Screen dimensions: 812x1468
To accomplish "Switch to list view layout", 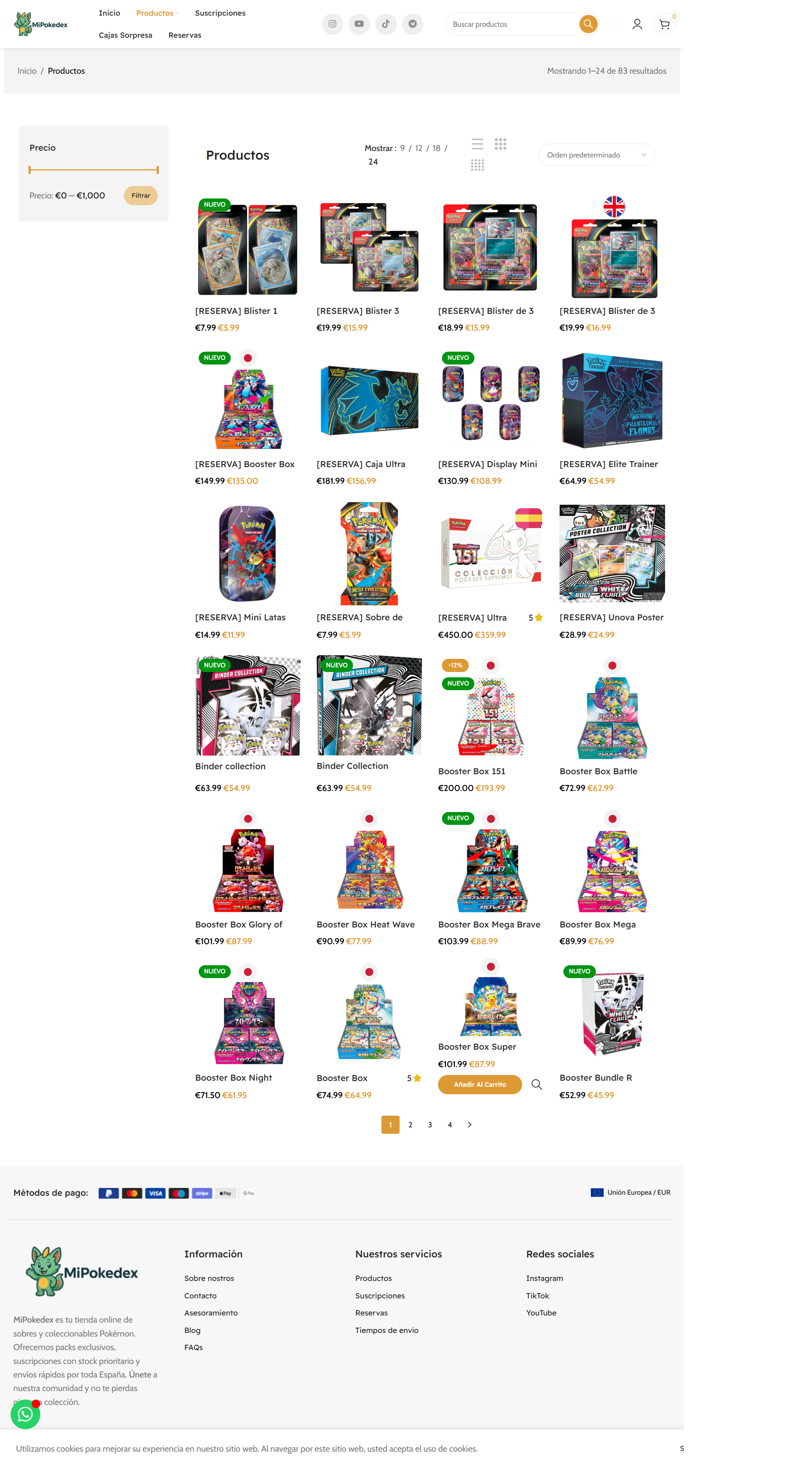I will tap(478, 144).
